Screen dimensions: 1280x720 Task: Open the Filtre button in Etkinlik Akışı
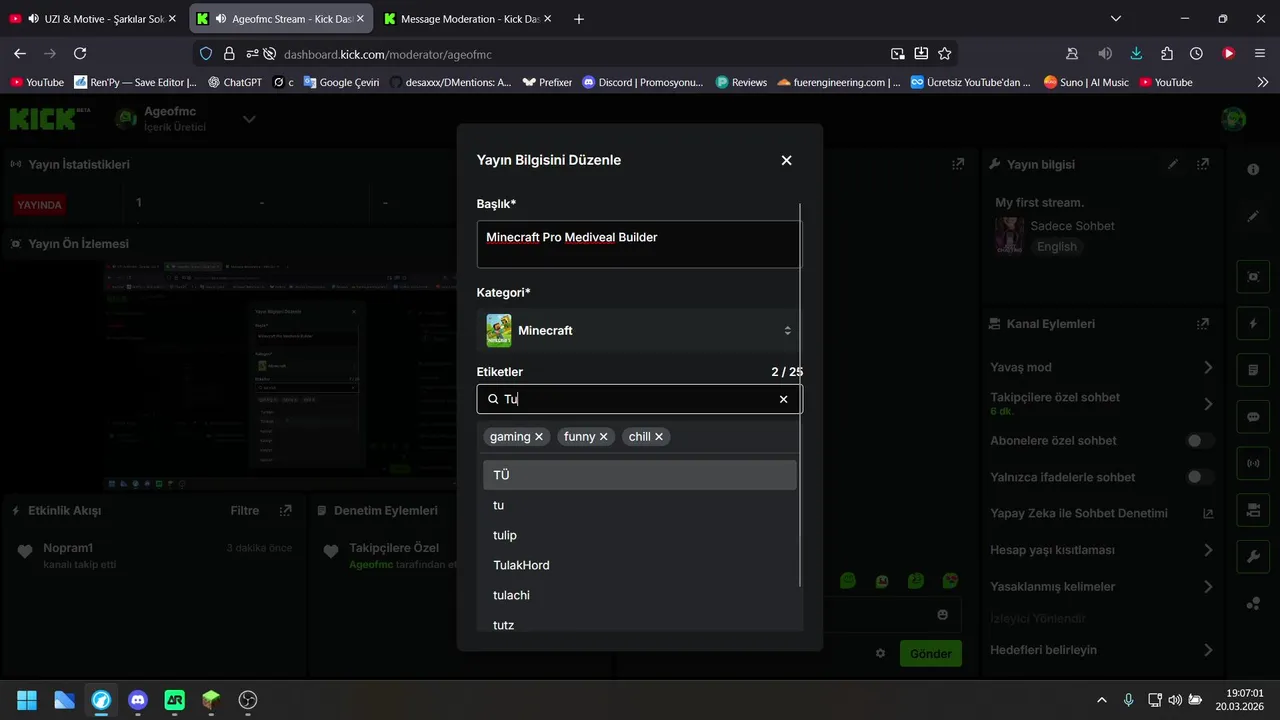pos(245,510)
